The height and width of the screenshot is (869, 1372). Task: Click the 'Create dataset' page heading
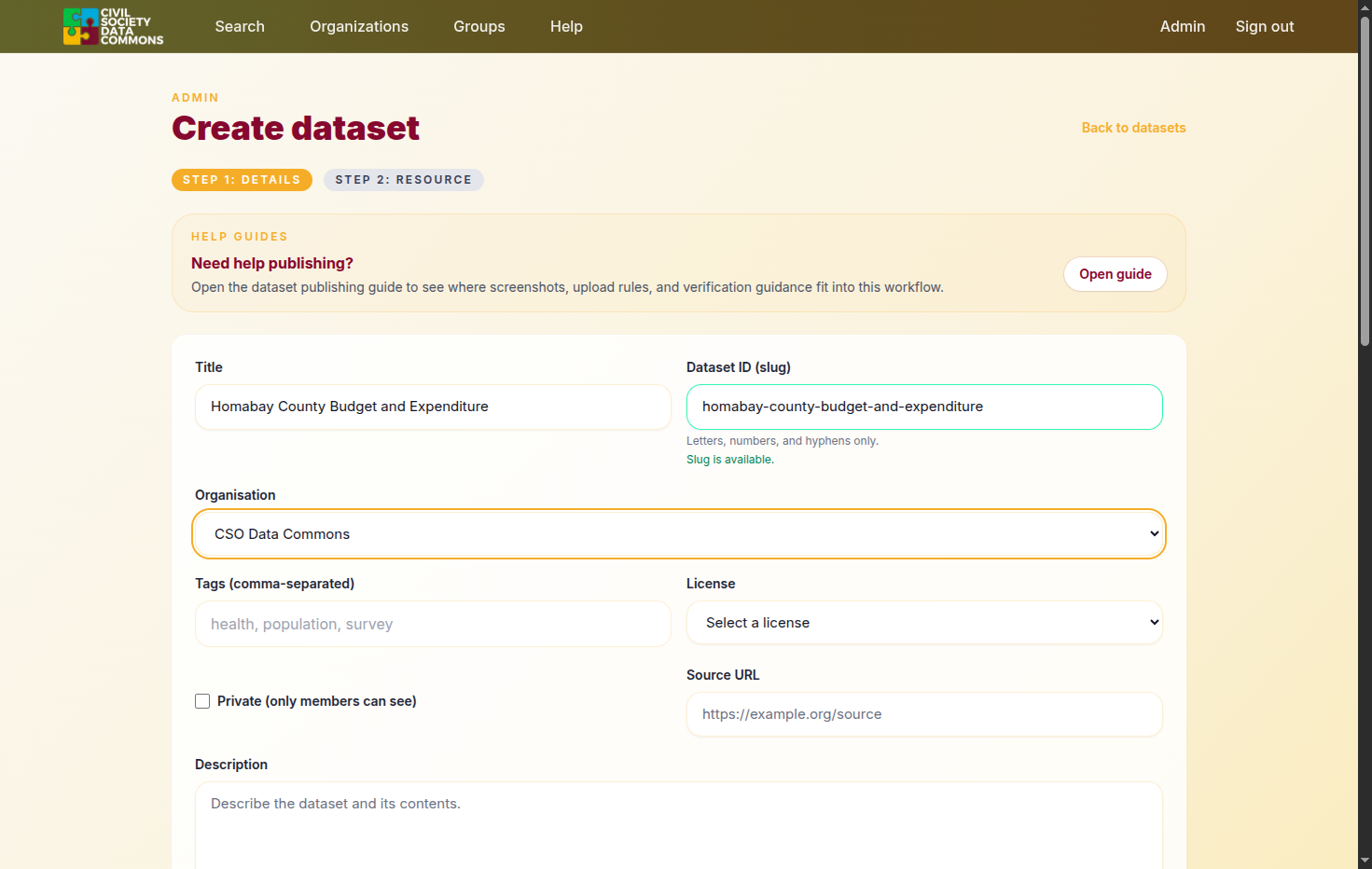[x=296, y=128]
